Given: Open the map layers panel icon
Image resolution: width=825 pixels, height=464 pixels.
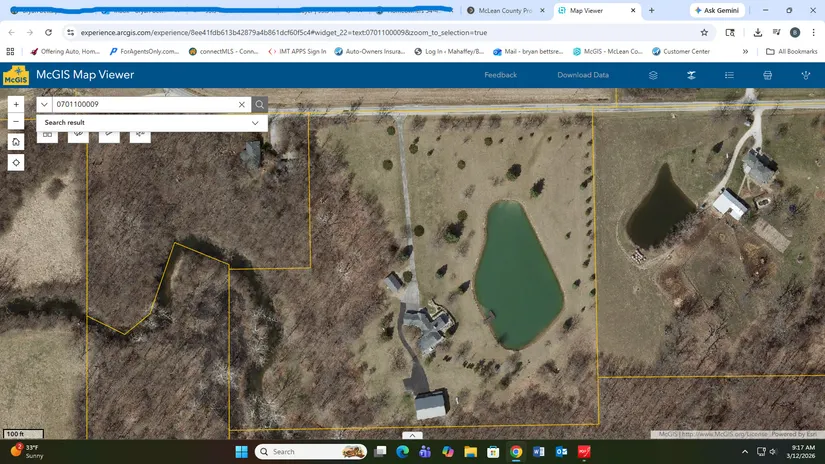Looking at the screenshot, I should pyautogui.click(x=653, y=75).
